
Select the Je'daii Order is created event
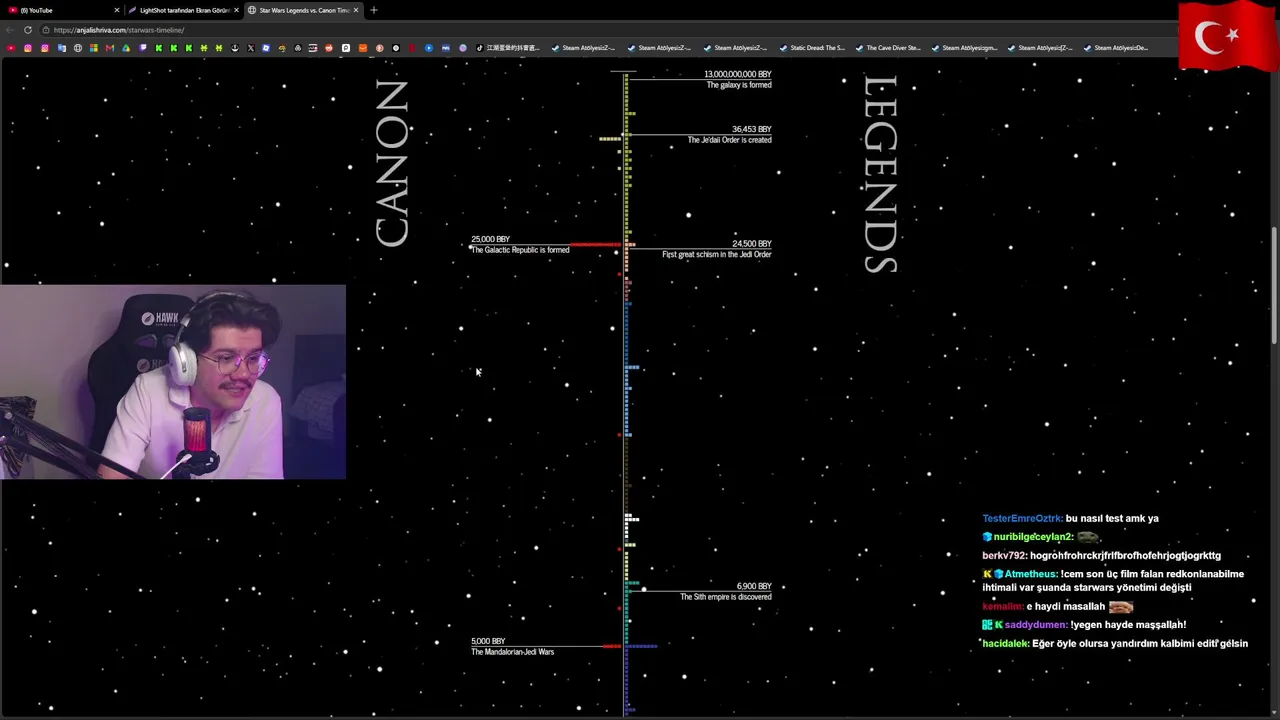(729, 134)
